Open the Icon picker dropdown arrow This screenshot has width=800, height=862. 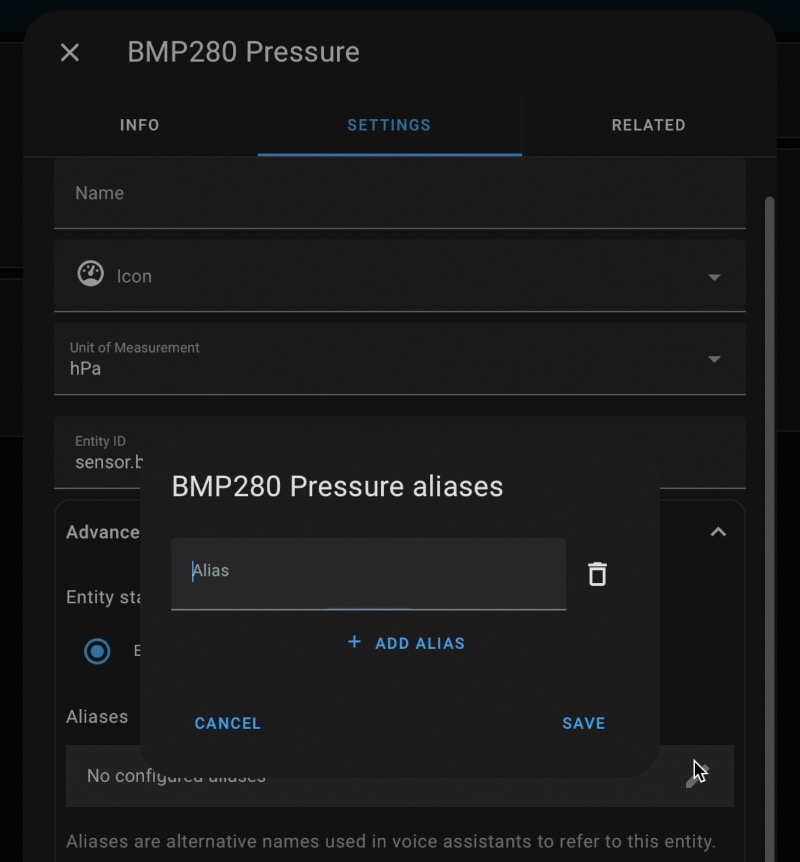[x=714, y=277]
